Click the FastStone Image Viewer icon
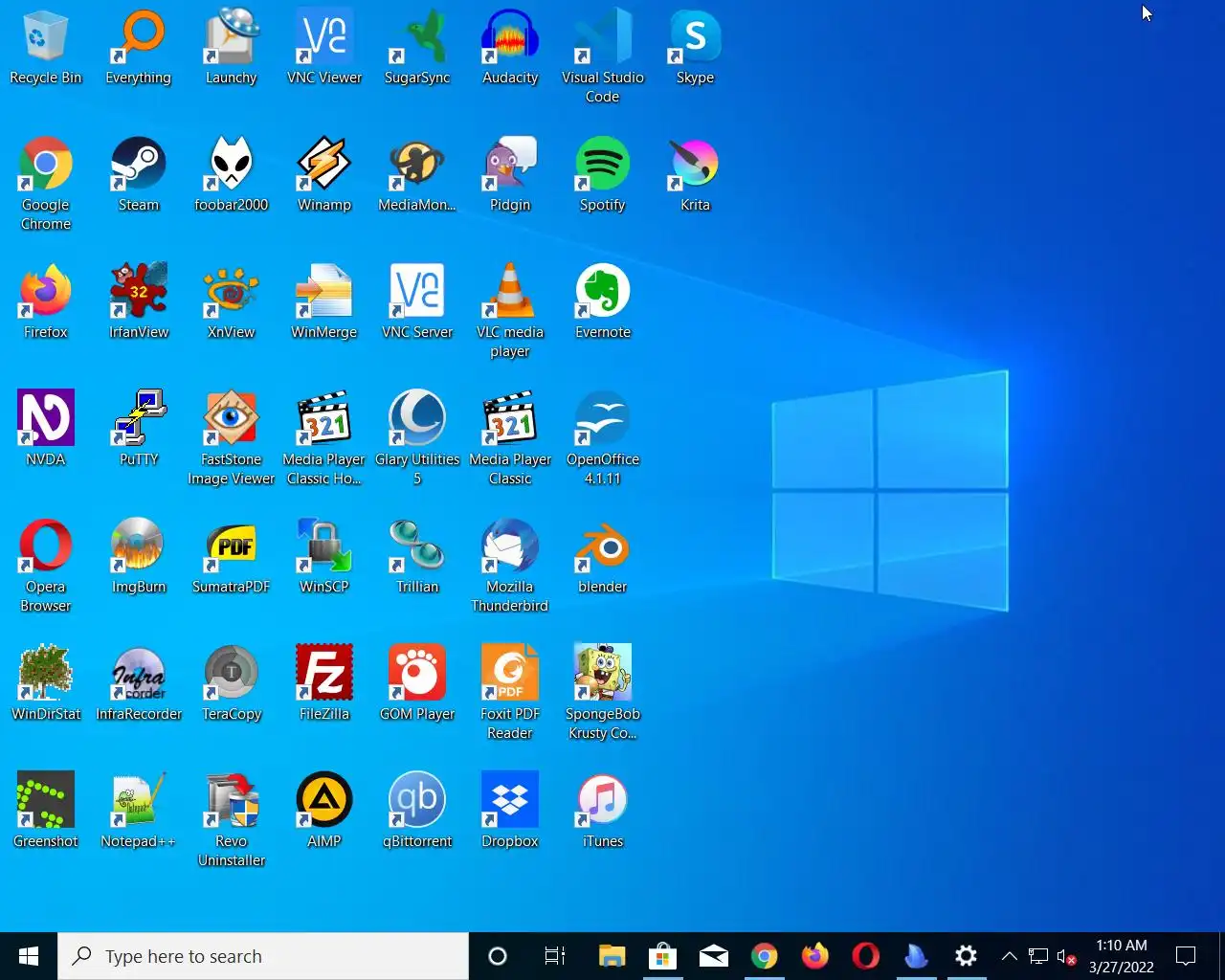This screenshot has width=1225, height=980. [231, 437]
